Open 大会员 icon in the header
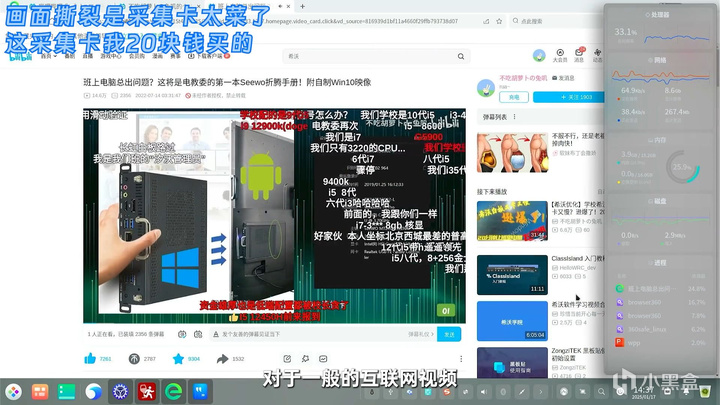Viewport: 720px width, 405px height. 560,55
